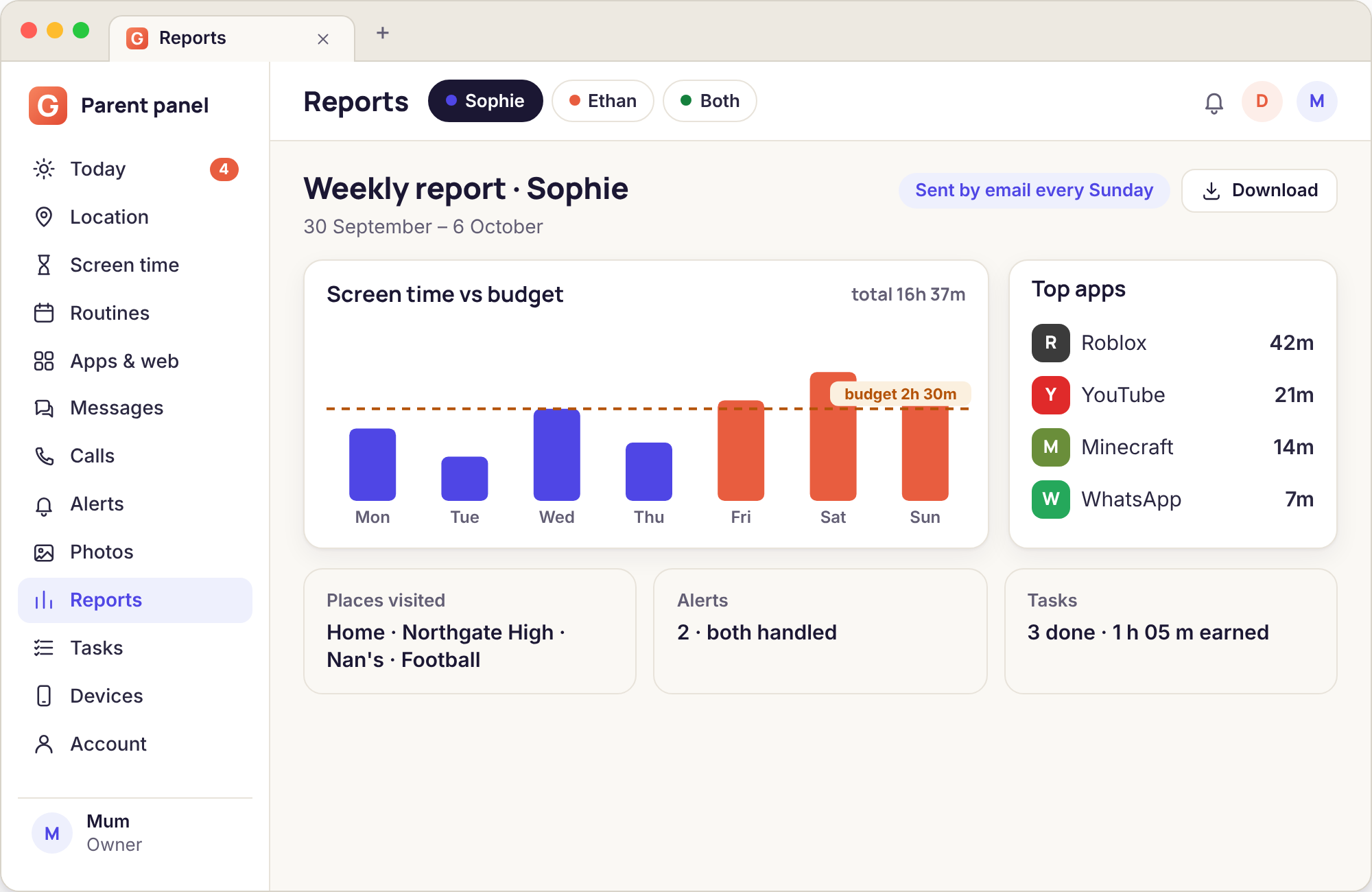Click the Roblox app icon
The width and height of the screenshot is (1372, 892).
coord(1051,342)
